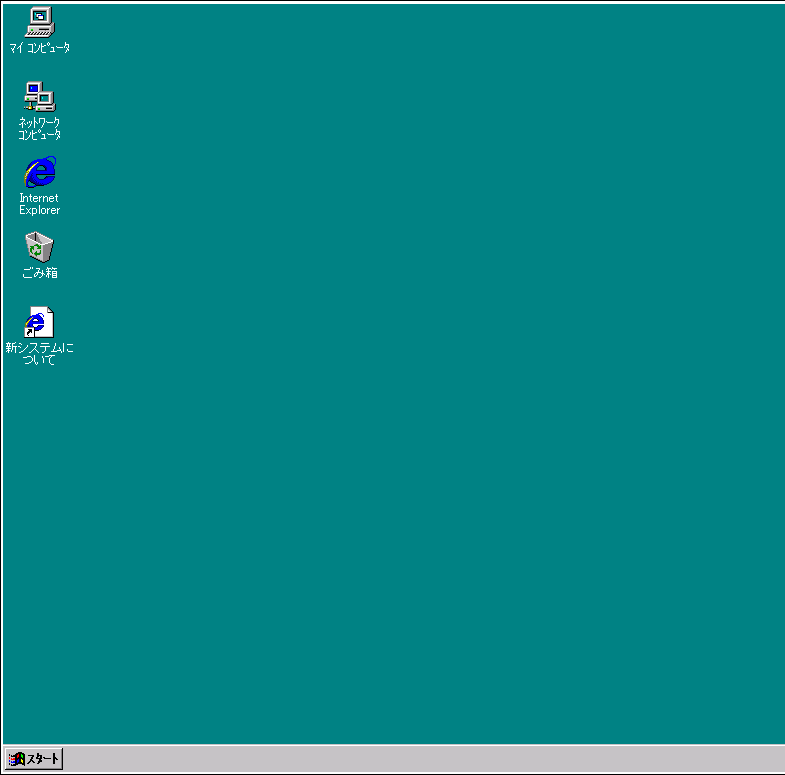Click the Internet Explorer label text
This screenshot has width=785, height=775.
[x=40, y=204]
